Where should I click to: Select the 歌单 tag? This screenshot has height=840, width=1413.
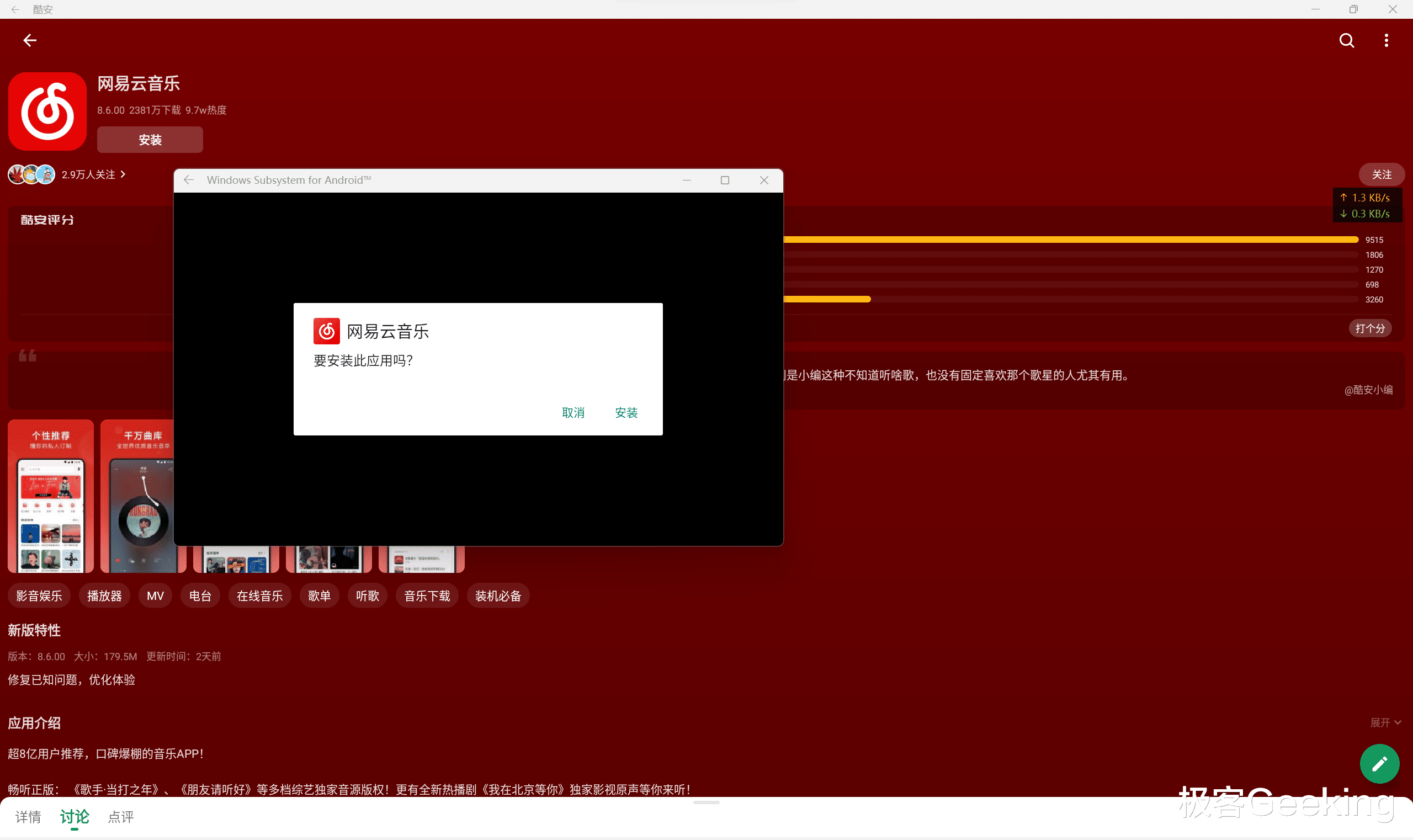[319, 596]
